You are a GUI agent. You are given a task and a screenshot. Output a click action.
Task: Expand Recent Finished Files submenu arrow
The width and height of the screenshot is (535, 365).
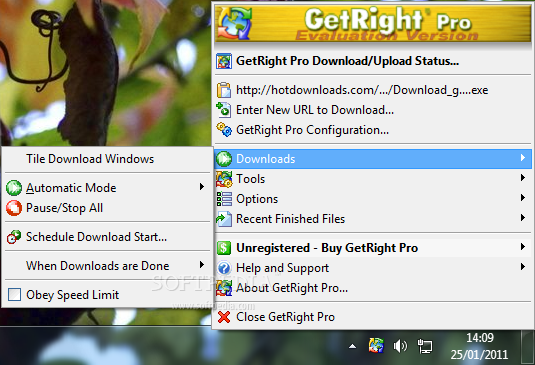(x=523, y=218)
